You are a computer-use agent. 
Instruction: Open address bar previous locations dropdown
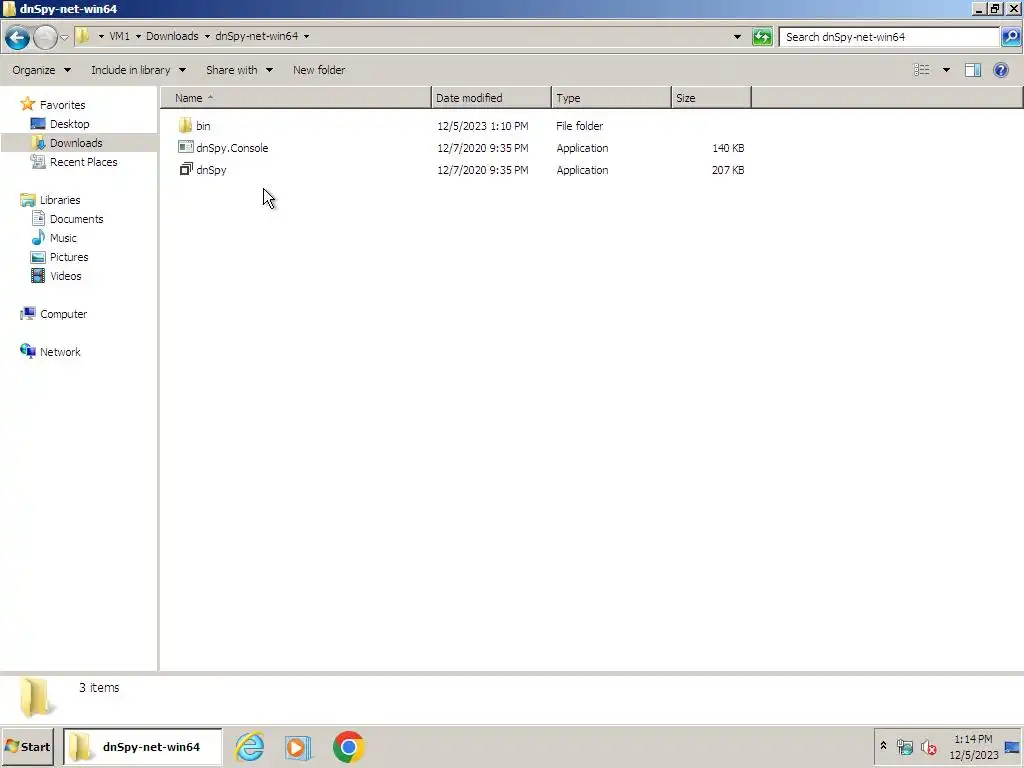tap(737, 37)
